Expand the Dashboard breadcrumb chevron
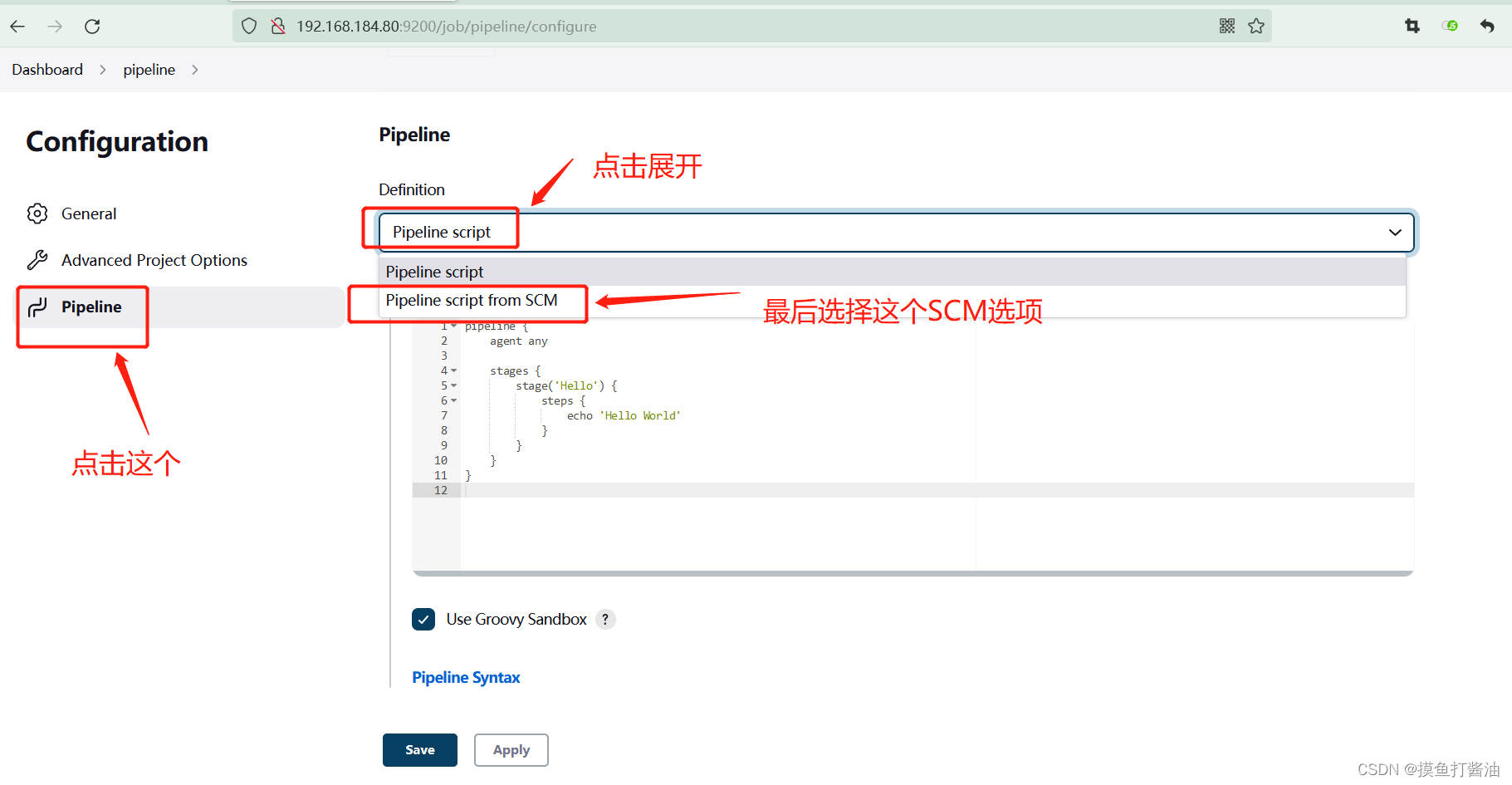Image resolution: width=1512 pixels, height=785 pixels. click(103, 70)
